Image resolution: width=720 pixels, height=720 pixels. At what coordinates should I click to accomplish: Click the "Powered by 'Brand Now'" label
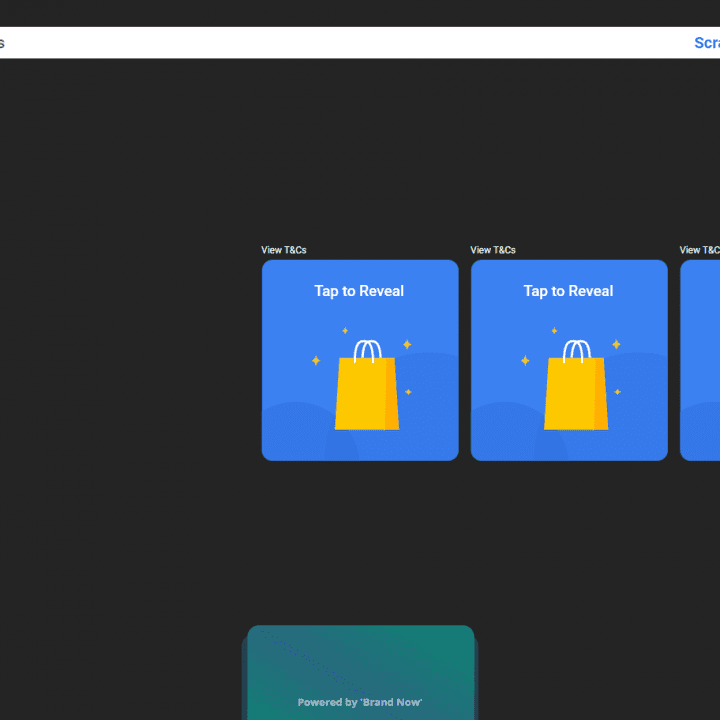pos(360,702)
